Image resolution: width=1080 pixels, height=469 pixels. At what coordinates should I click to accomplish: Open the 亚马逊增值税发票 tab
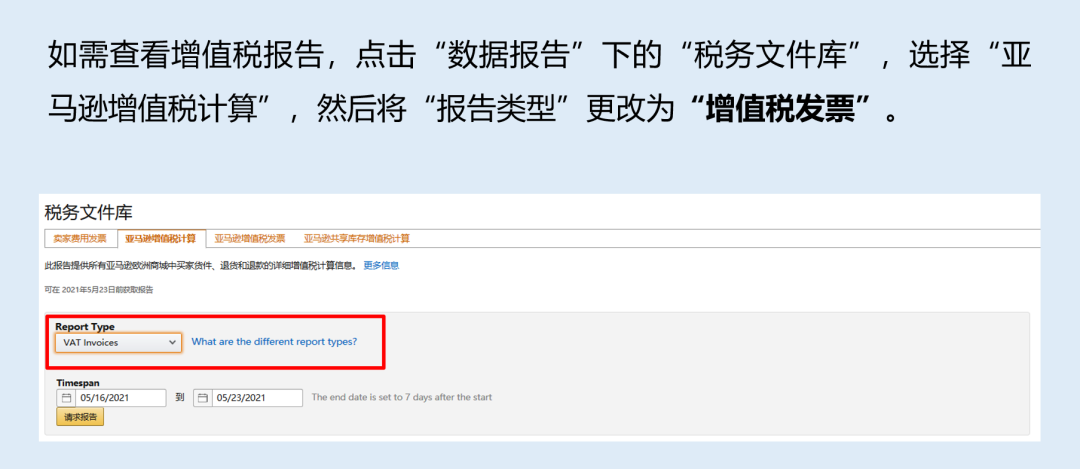point(249,238)
